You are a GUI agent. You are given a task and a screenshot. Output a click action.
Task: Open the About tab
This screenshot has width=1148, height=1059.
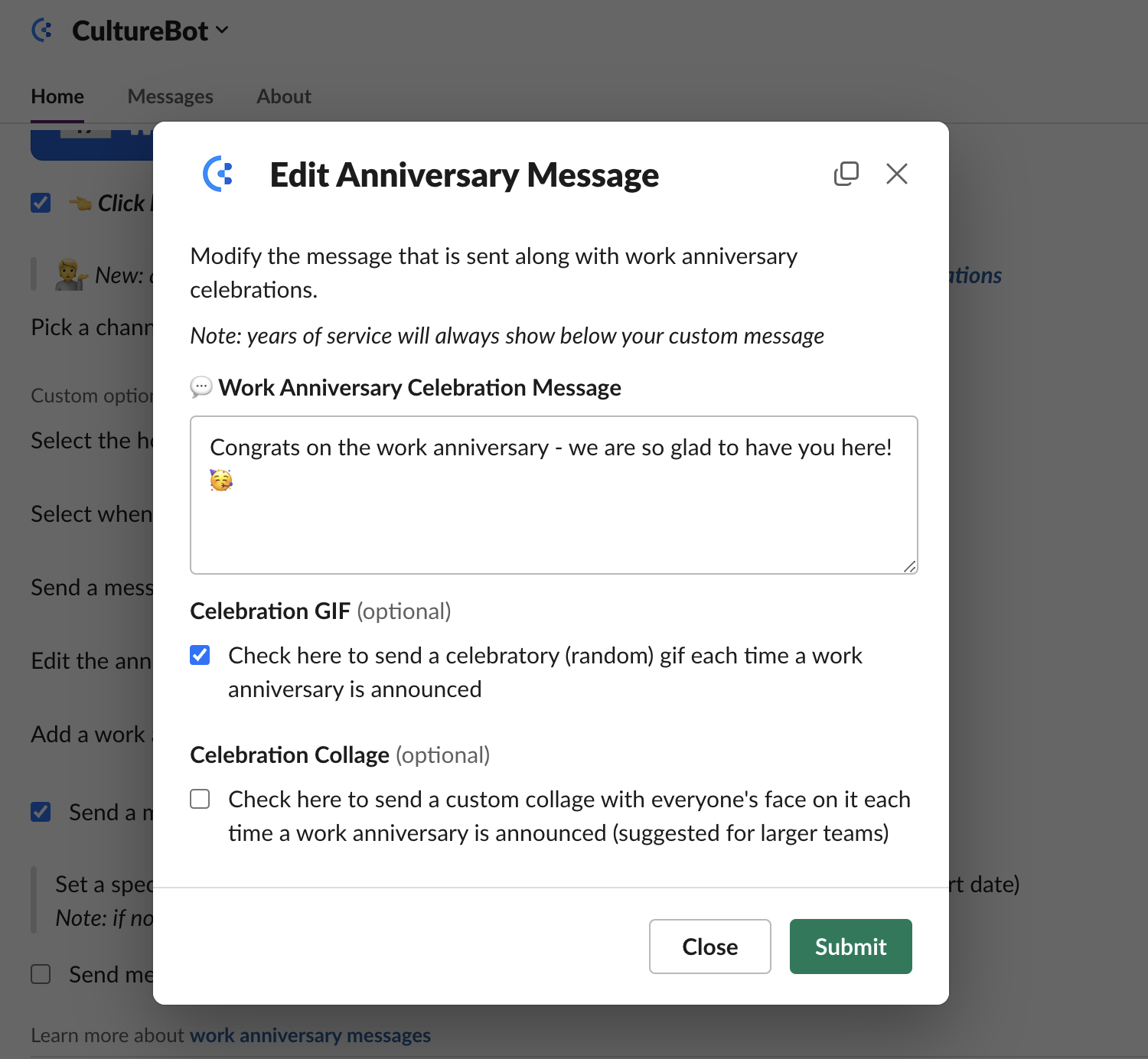[x=284, y=96]
